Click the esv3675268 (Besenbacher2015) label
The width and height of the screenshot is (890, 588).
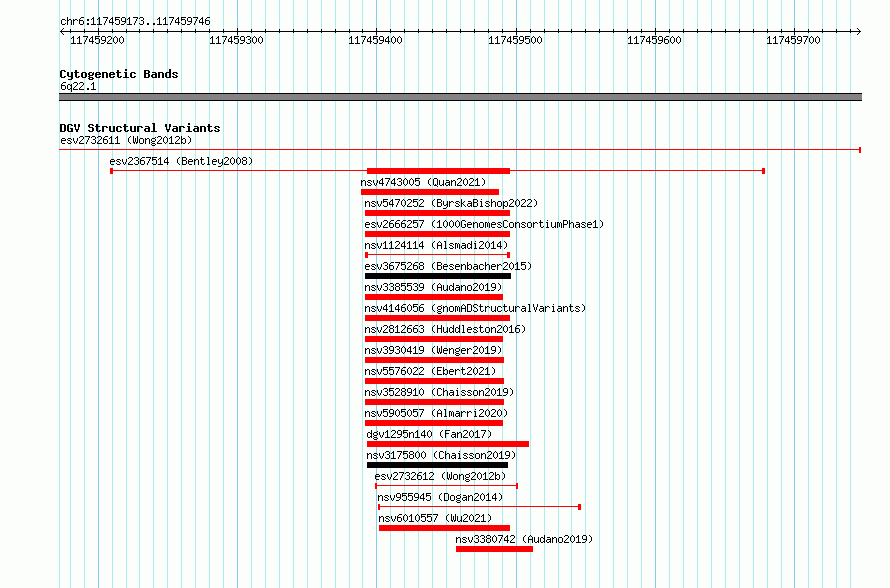448,266
